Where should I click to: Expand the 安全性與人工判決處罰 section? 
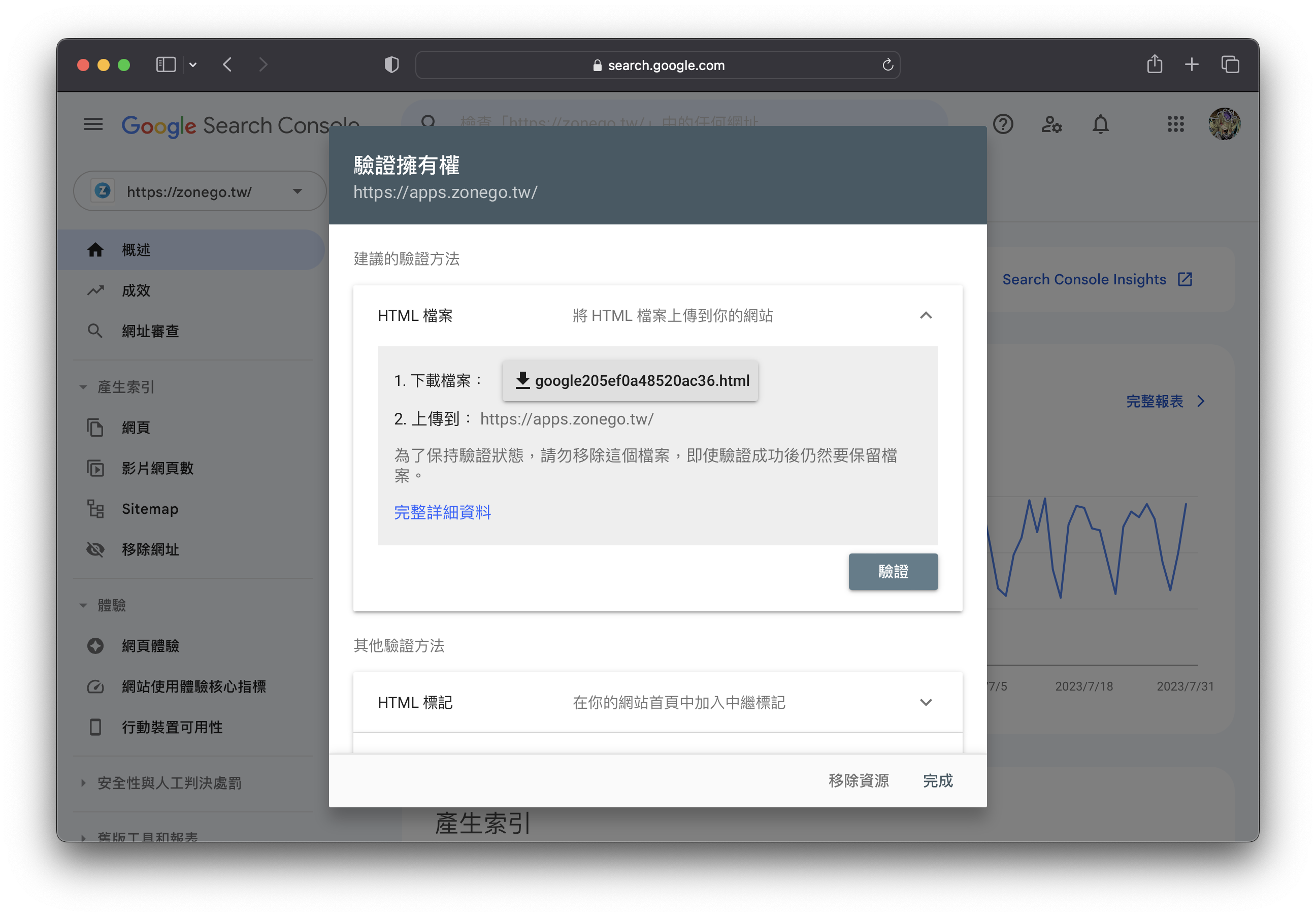click(x=161, y=783)
